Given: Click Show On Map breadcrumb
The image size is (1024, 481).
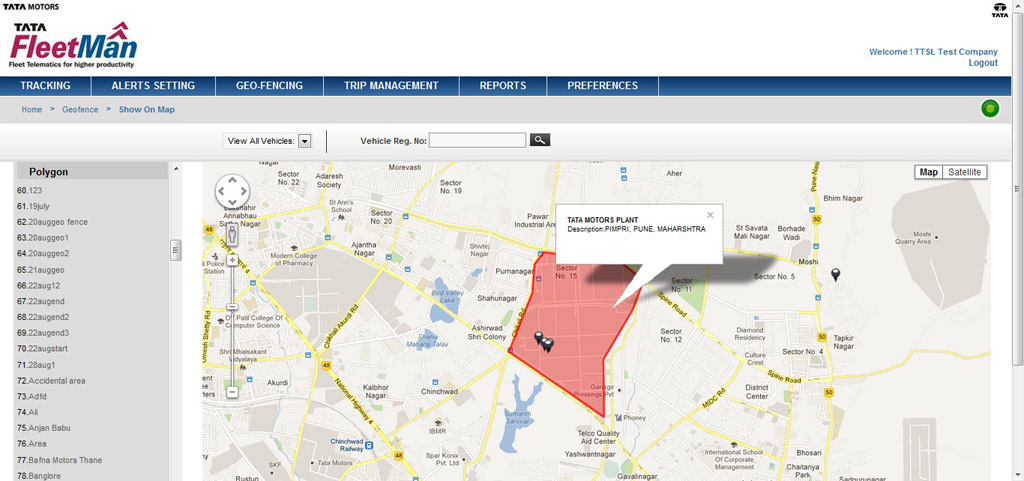Looking at the screenshot, I should [146, 110].
